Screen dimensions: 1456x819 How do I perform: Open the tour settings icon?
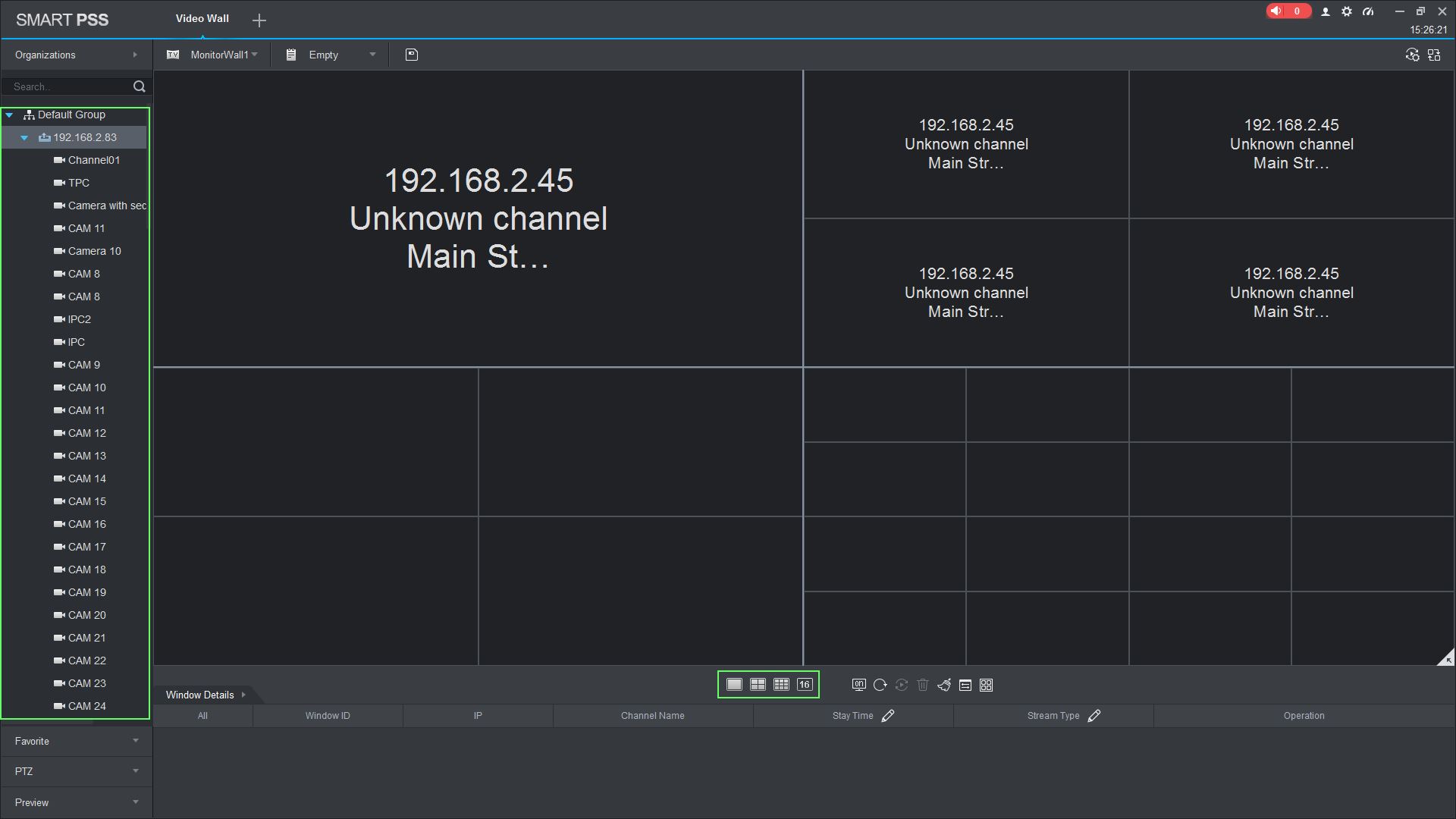[x=1412, y=55]
